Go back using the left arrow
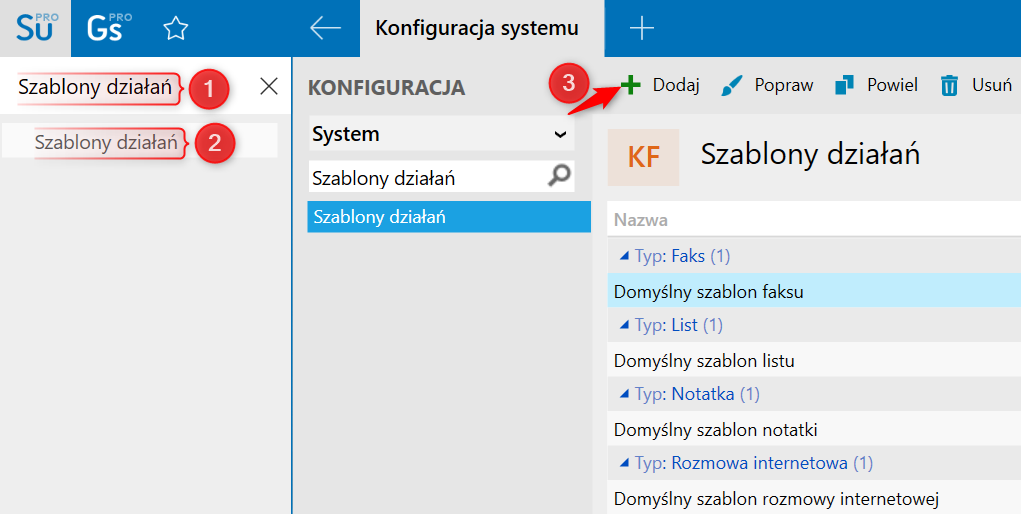 [x=325, y=29]
